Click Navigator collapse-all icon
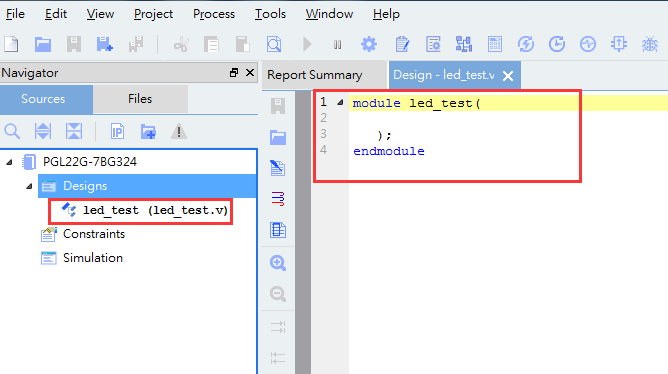 (74, 131)
